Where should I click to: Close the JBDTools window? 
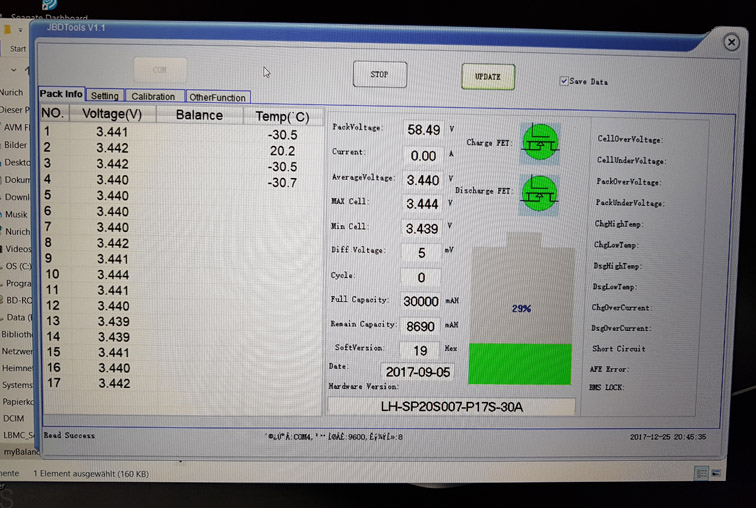point(731,41)
